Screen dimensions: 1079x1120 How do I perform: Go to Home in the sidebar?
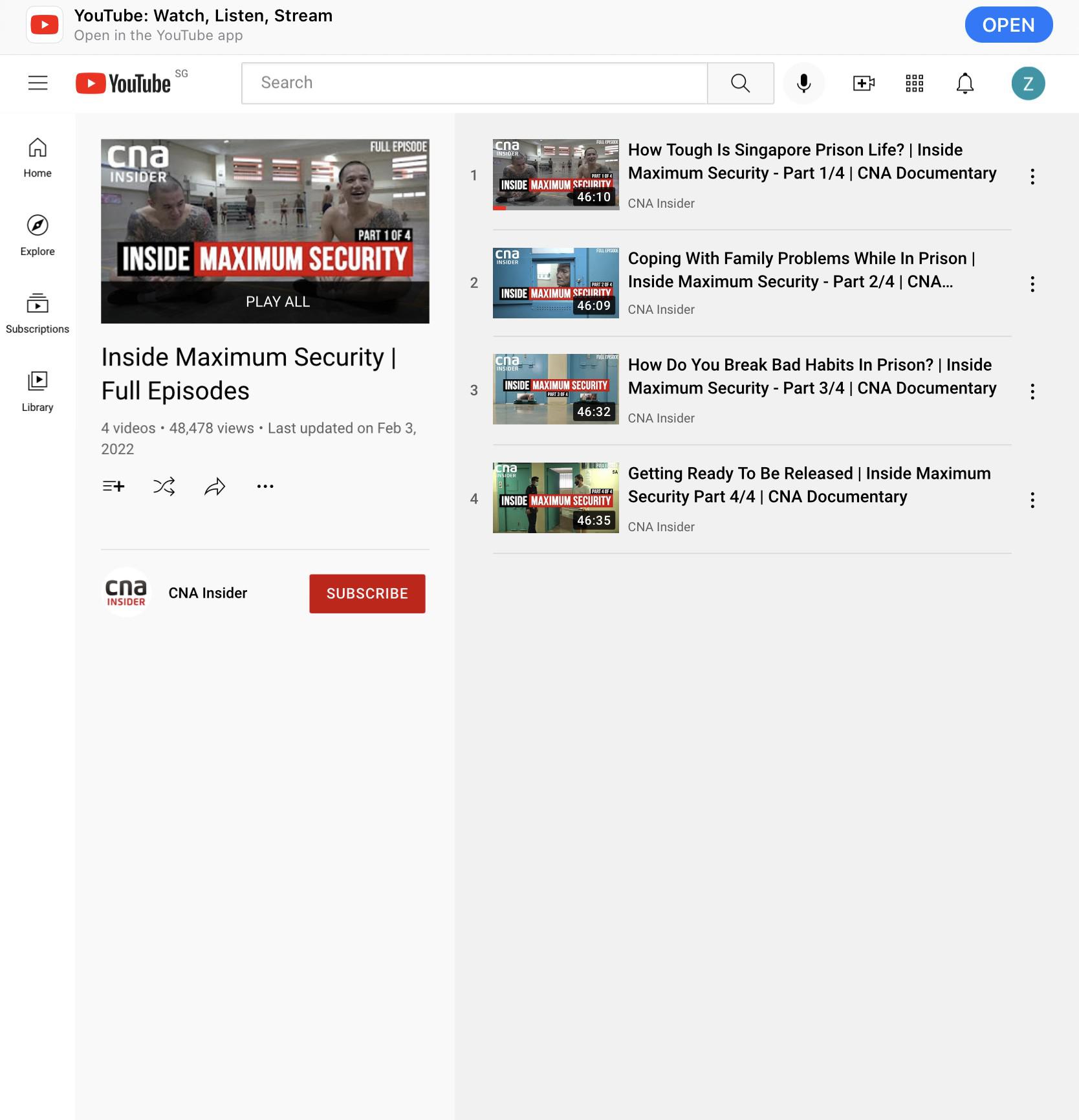click(38, 157)
